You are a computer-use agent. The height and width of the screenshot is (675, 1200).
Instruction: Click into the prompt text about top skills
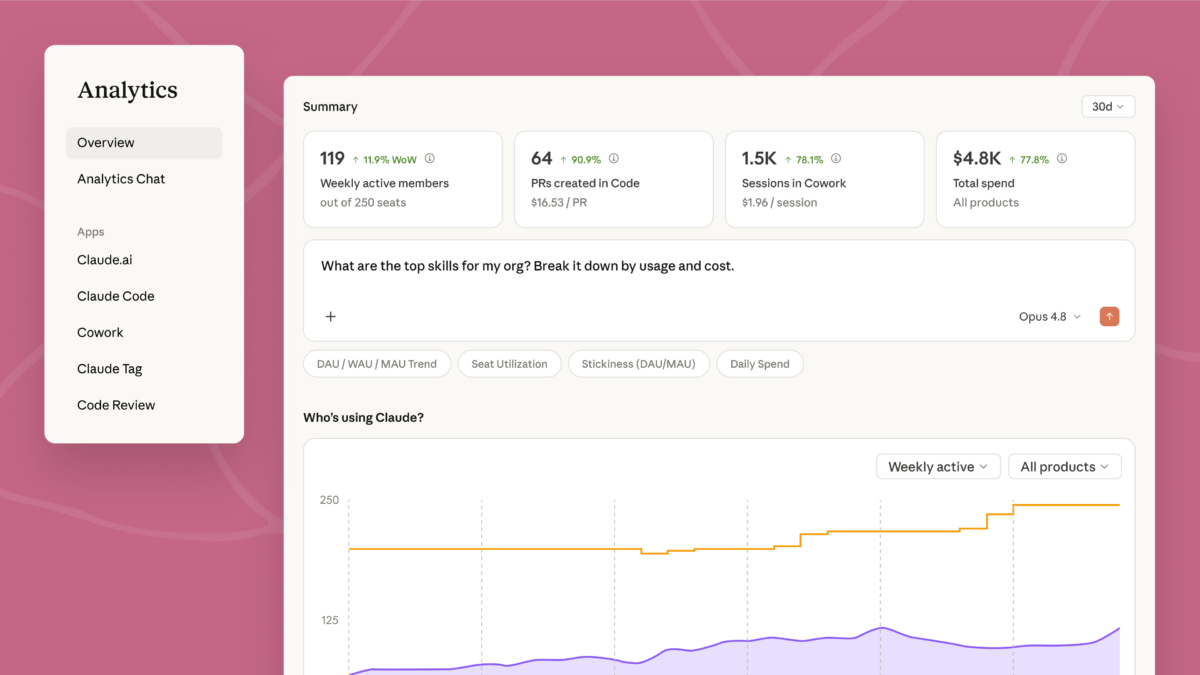(x=527, y=266)
